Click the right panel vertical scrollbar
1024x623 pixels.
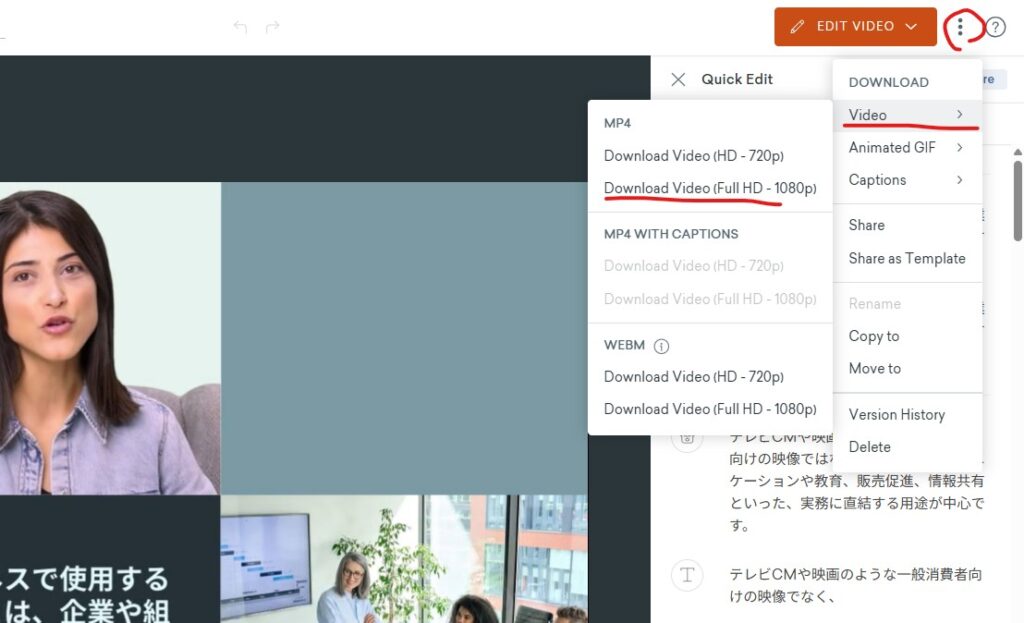click(x=1018, y=200)
